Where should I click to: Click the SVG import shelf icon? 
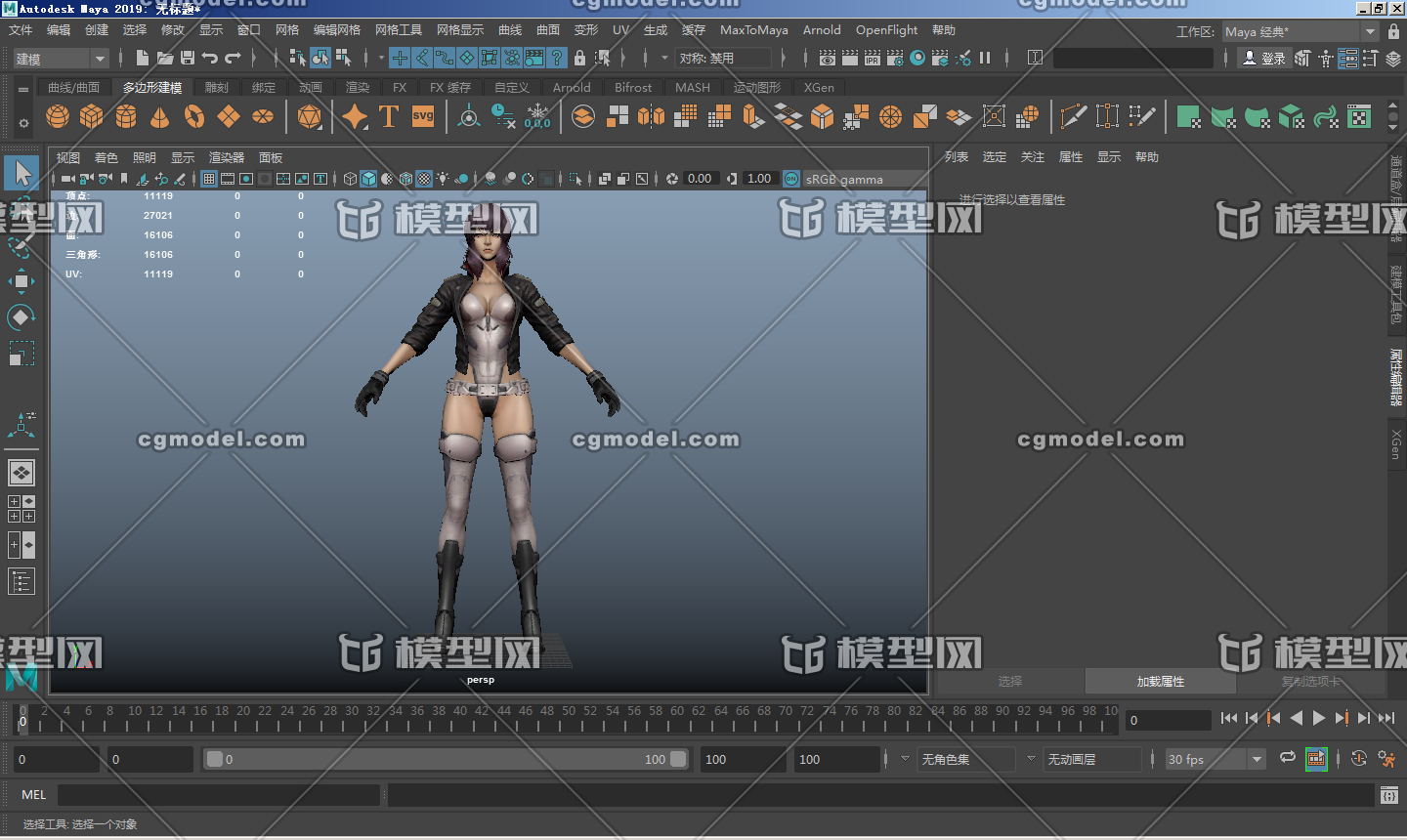[423, 117]
